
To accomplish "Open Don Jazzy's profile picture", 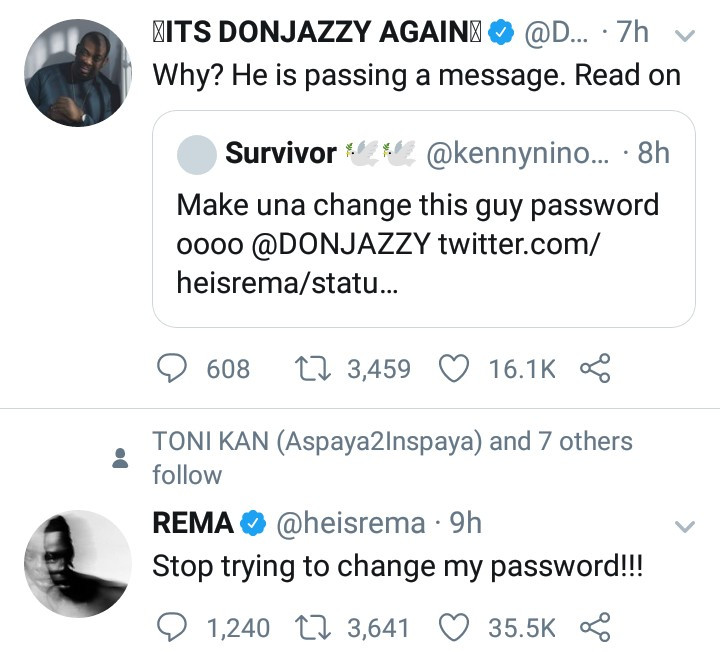I will point(77,73).
